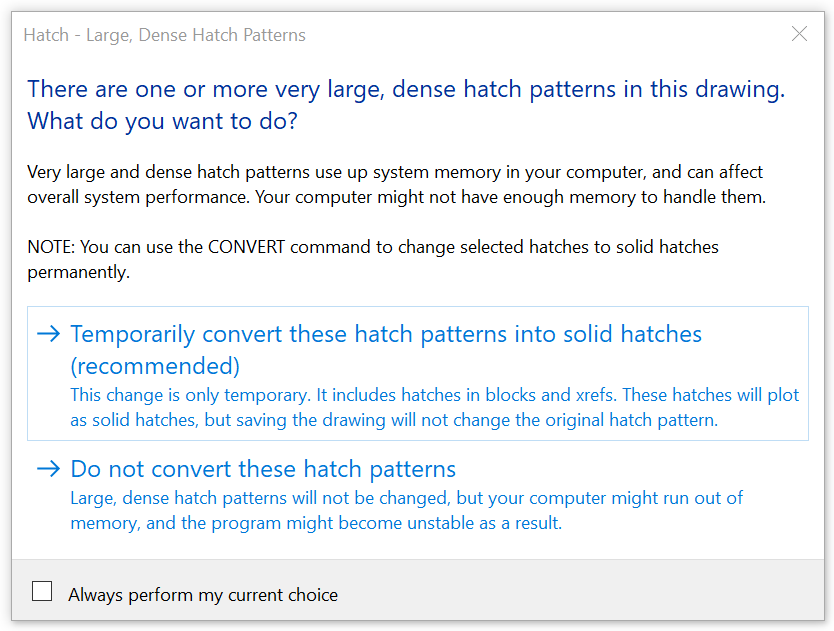This screenshot has width=834, height=631.
Task: Click the empty title bar area left of close button
Action: click(550, 35)
